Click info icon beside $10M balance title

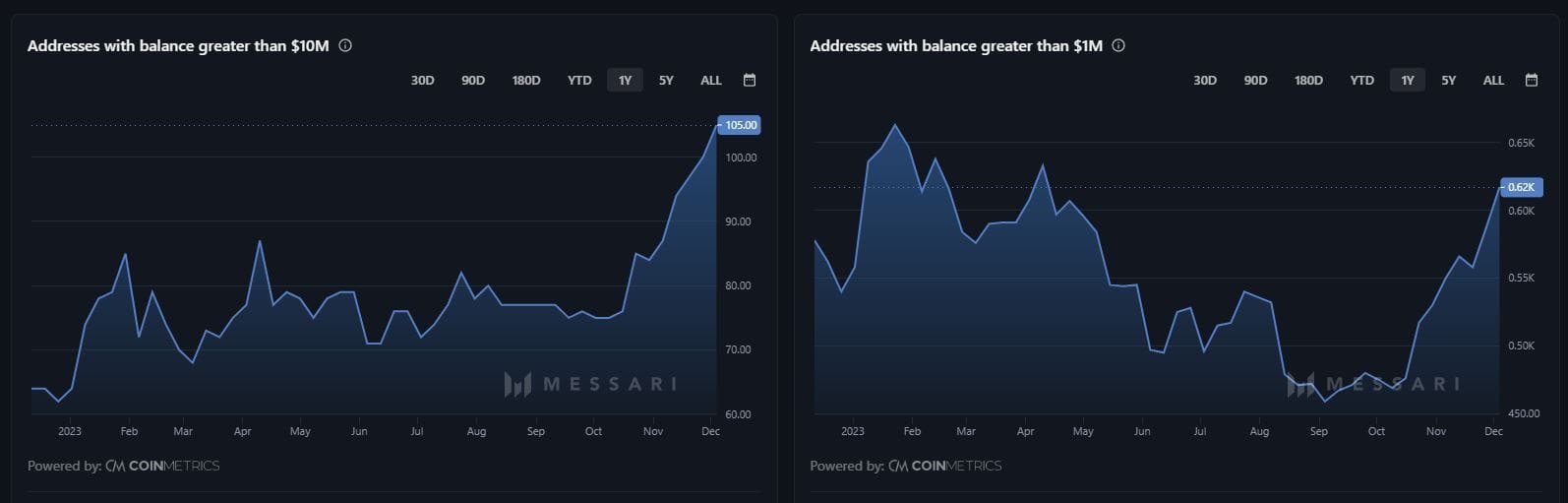[x=345, y=45]
